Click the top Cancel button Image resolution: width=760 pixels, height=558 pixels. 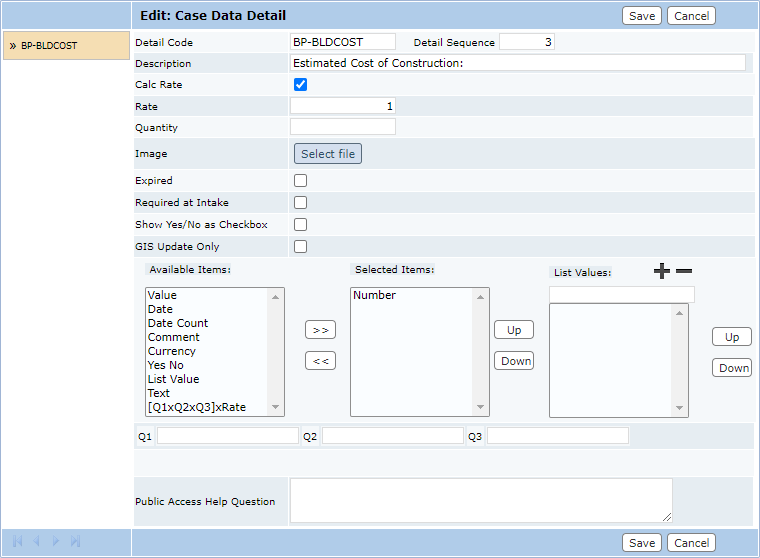point(691,16)
